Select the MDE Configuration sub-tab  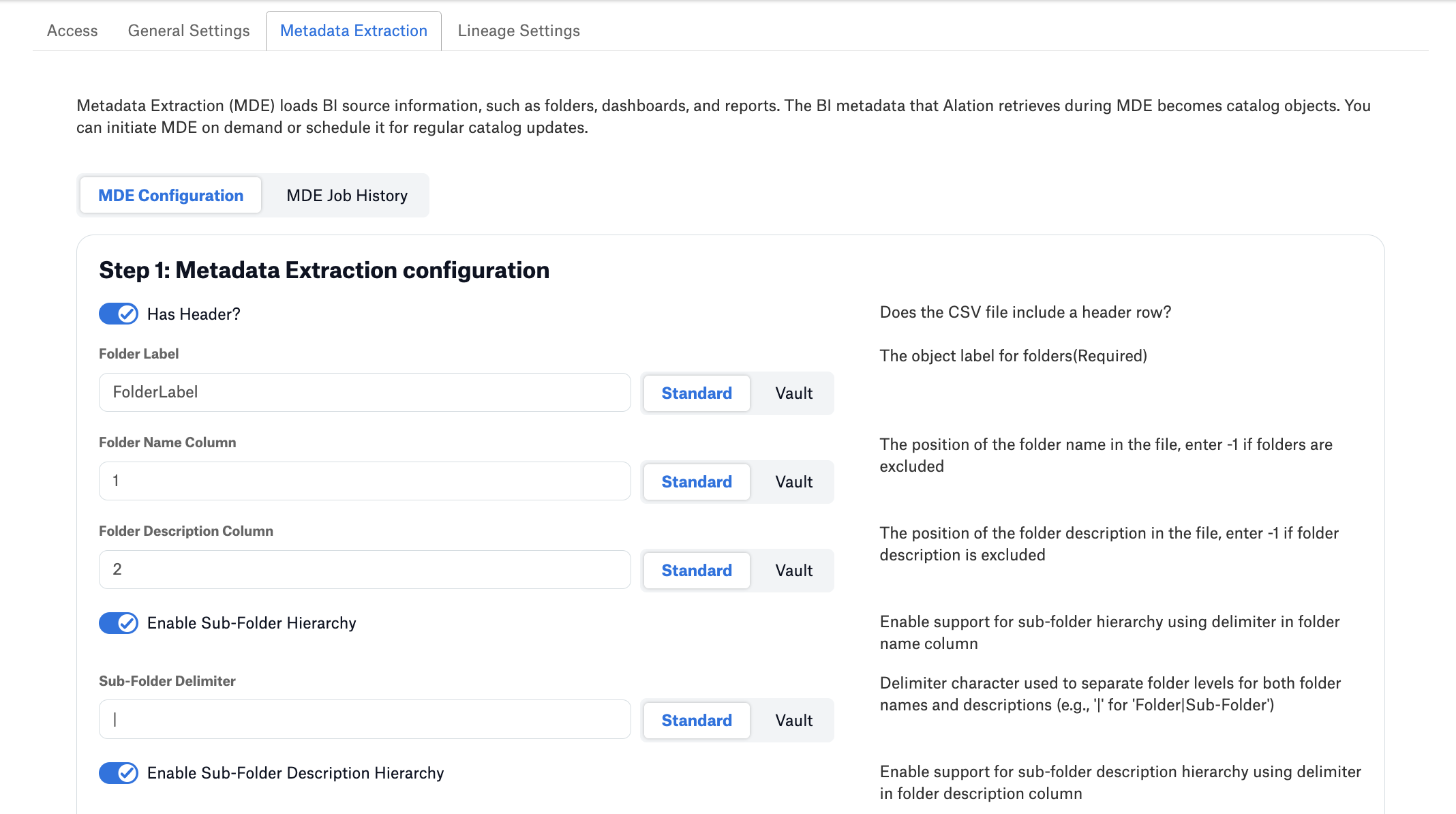170,196
